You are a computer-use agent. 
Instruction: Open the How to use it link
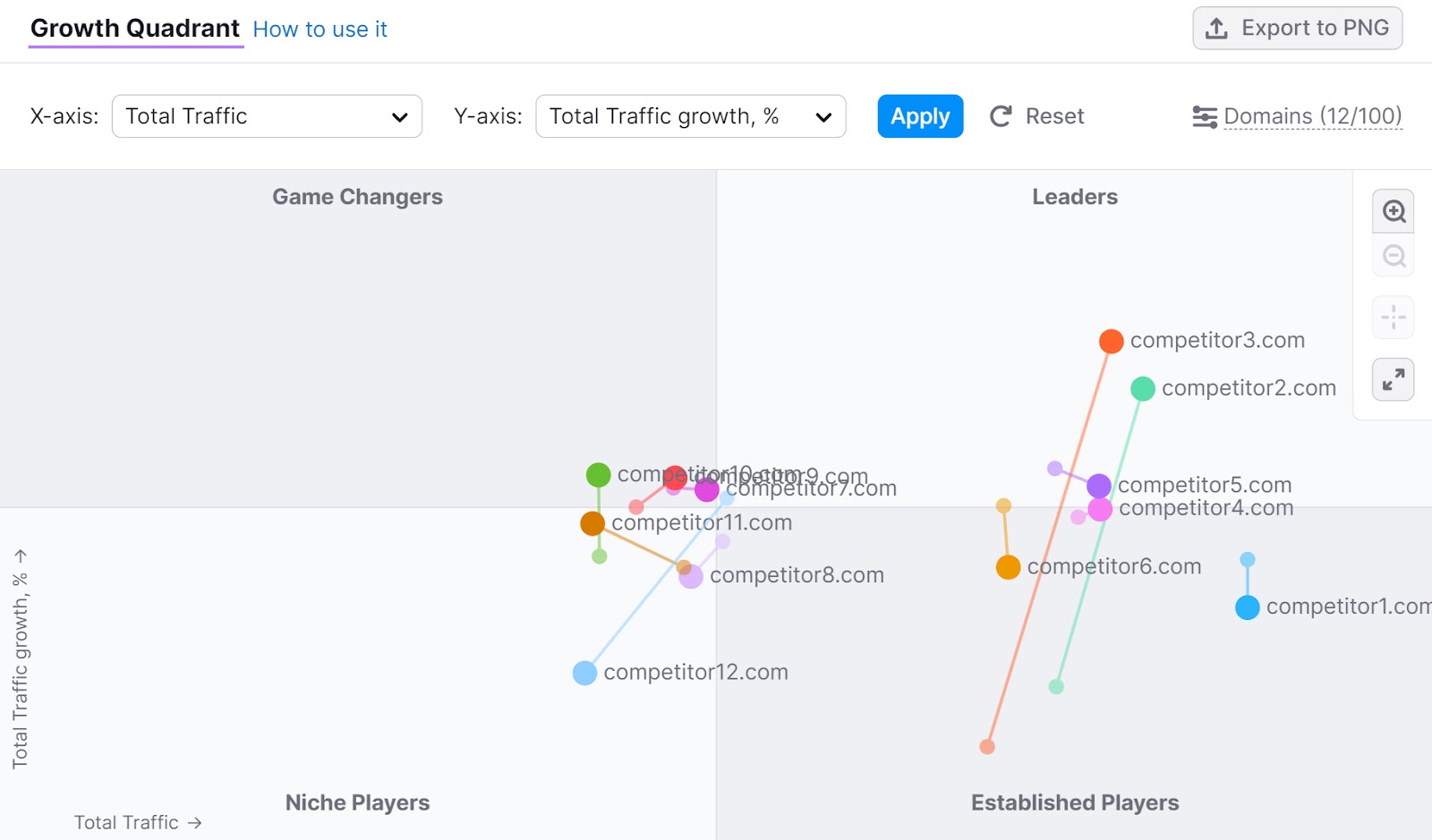tap(320, 29)
